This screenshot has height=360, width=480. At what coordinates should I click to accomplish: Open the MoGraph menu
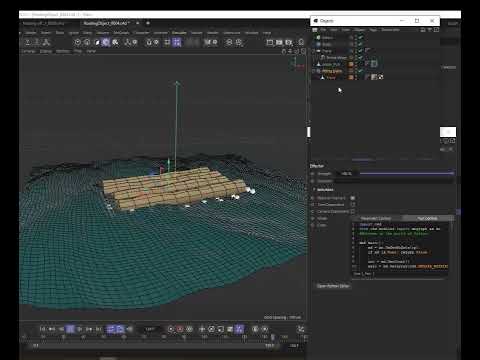pos(121,33)
